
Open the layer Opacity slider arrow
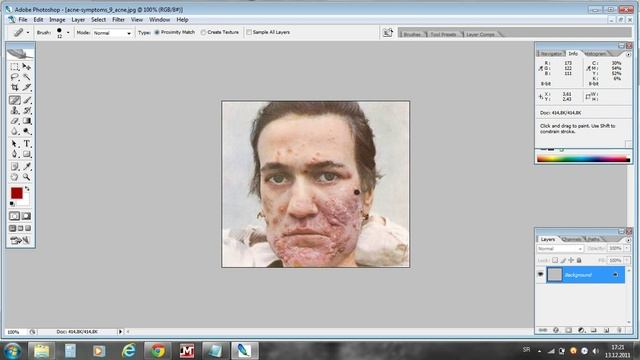point(627,248)
